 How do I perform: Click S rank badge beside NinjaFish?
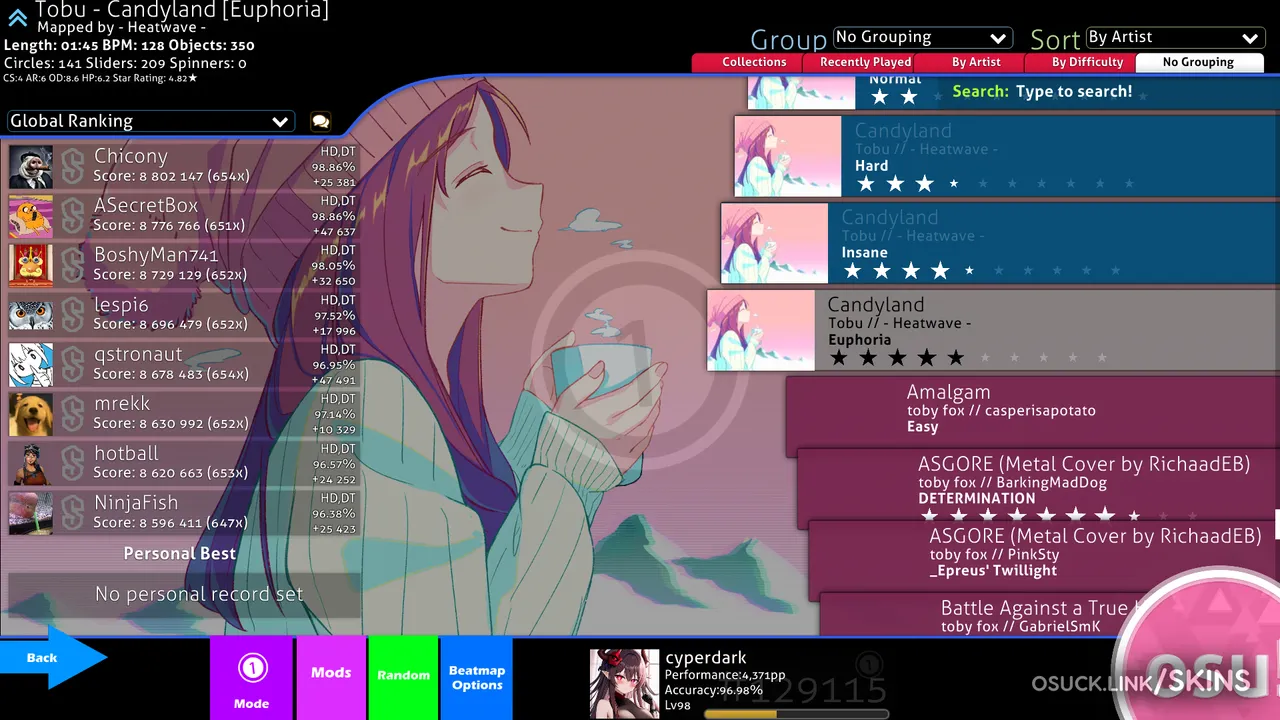tap(72, 513)
